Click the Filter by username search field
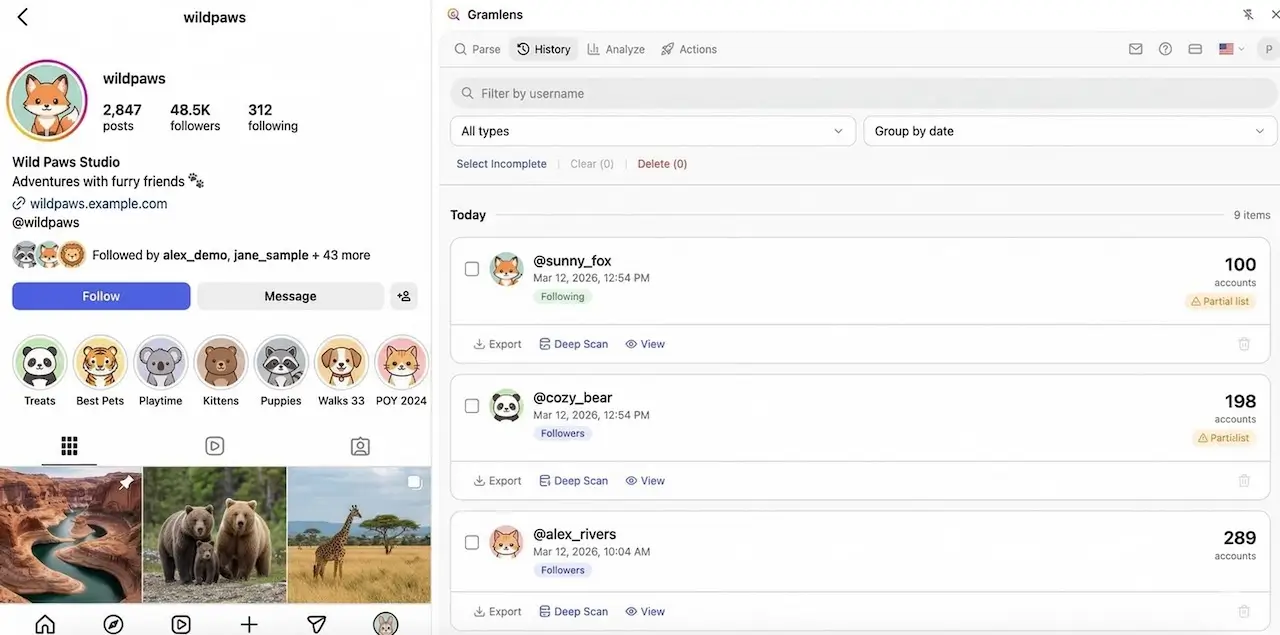The image size is (1280, 635). (700, 93)
